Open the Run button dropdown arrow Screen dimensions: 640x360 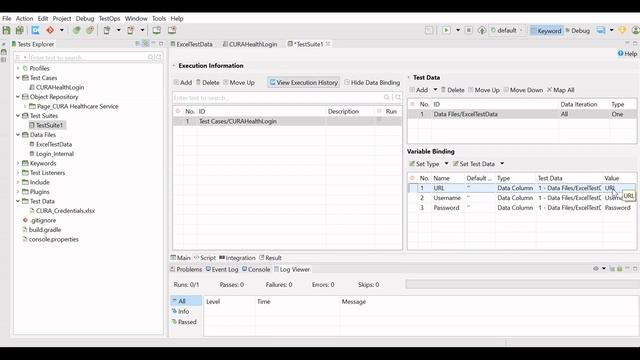click(x=458, y=30)
